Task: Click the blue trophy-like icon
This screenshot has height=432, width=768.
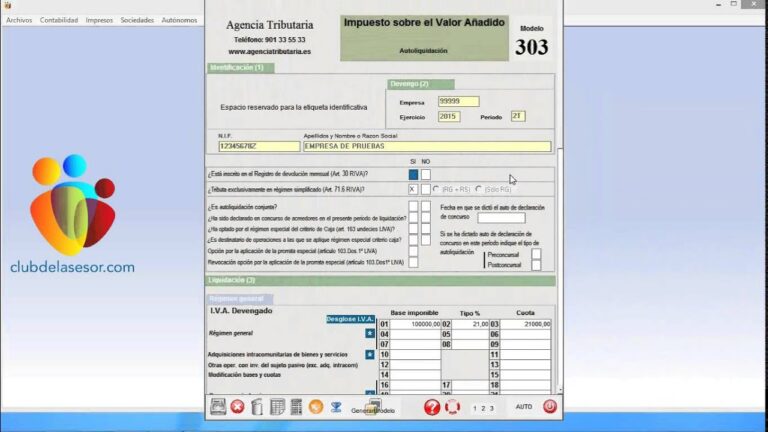Action: point(336,407)
